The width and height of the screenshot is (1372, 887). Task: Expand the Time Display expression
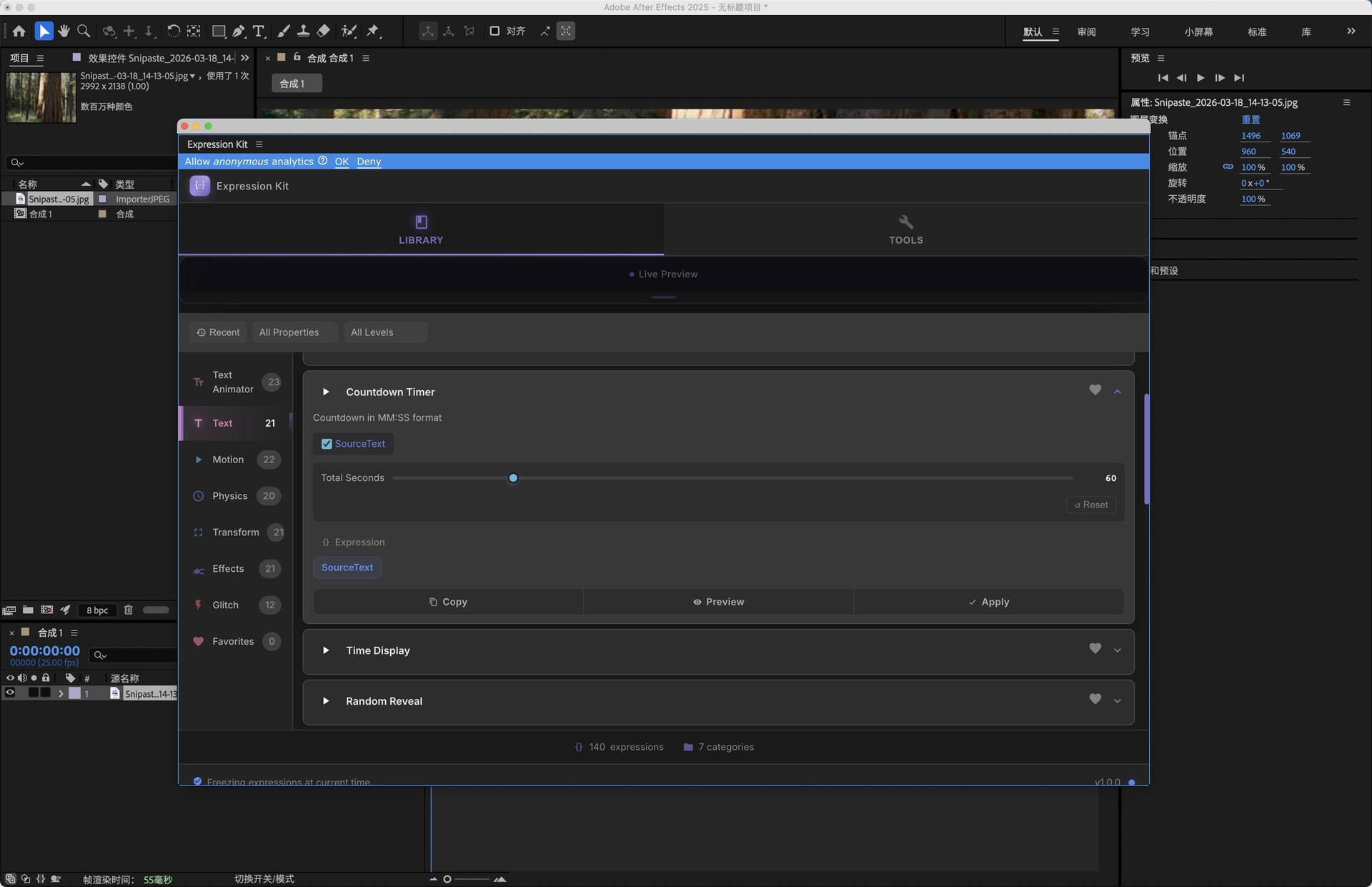point(1117,650)
